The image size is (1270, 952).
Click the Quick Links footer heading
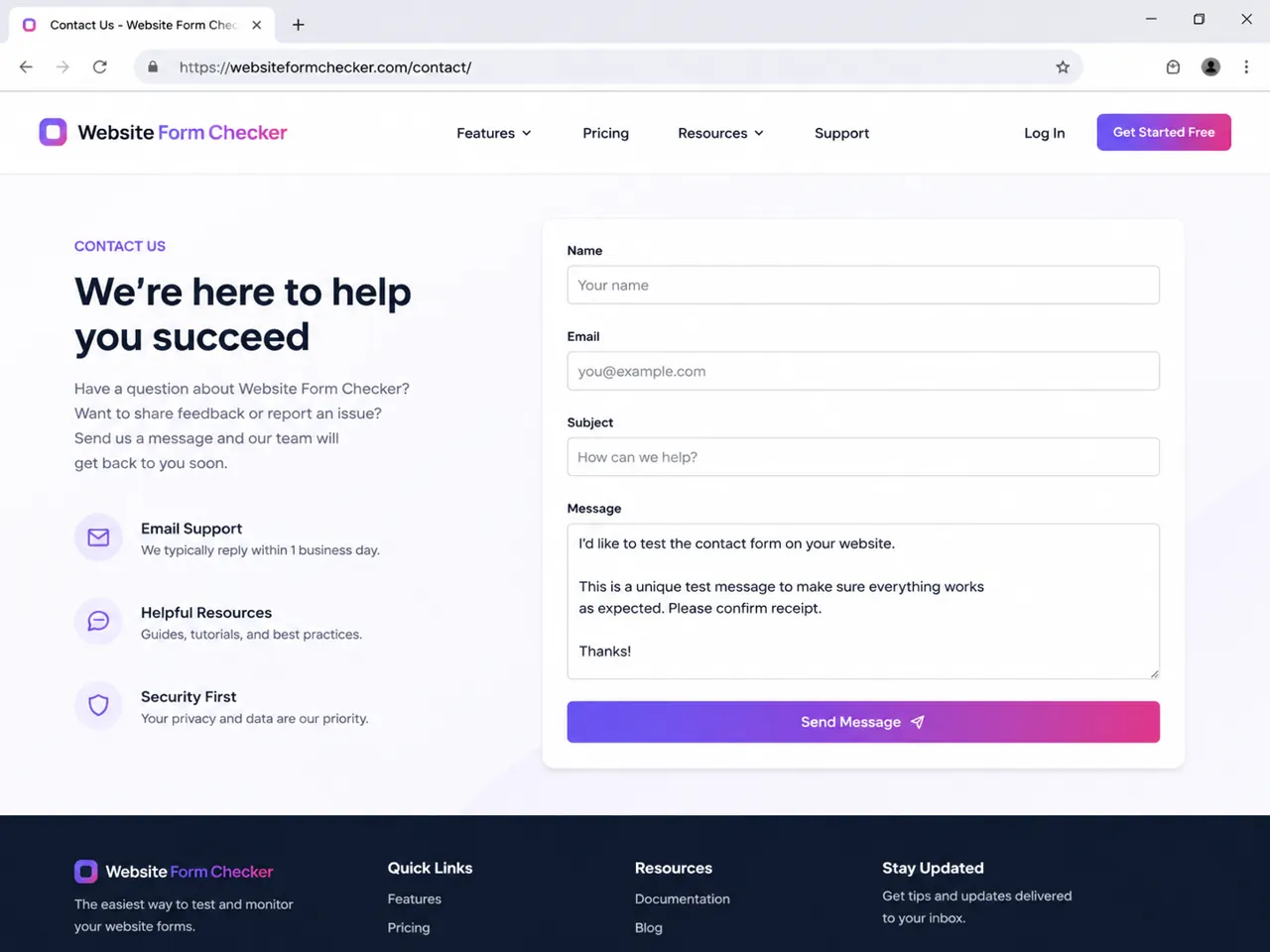click(x=430, y=868)
